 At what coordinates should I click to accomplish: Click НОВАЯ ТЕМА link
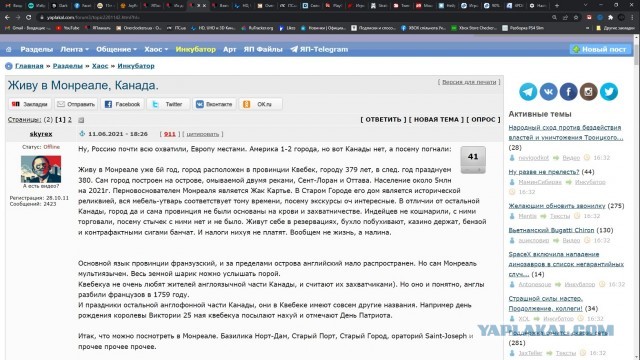pyautogui.click(x=436, y=120)
